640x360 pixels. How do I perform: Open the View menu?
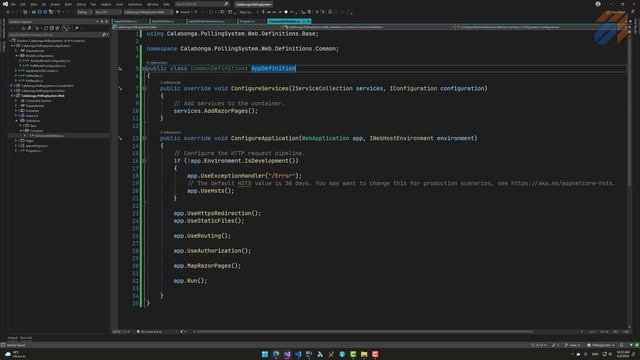[x=33, y=4]
